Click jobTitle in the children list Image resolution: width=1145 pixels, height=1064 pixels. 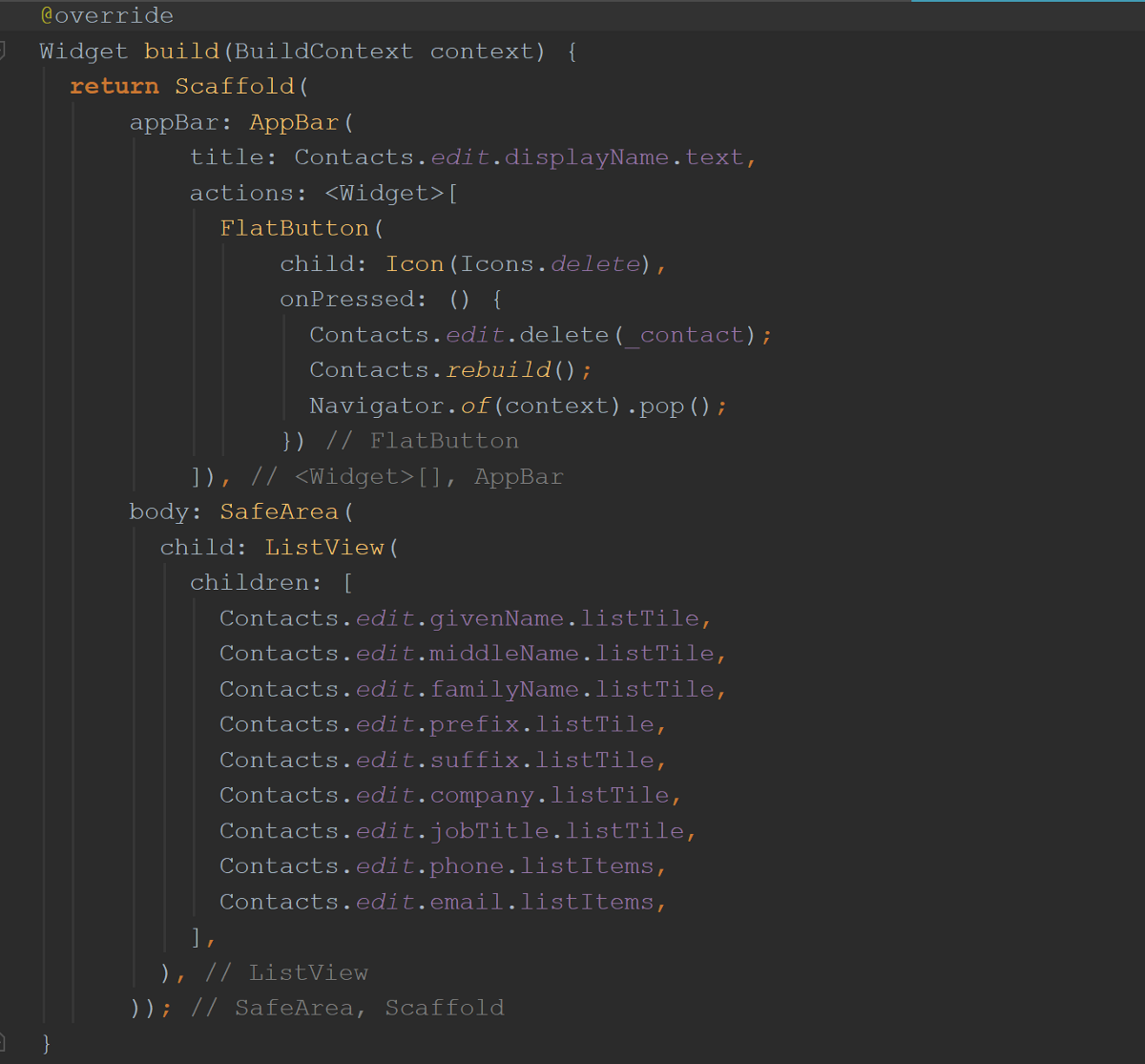tap(489, 831)
